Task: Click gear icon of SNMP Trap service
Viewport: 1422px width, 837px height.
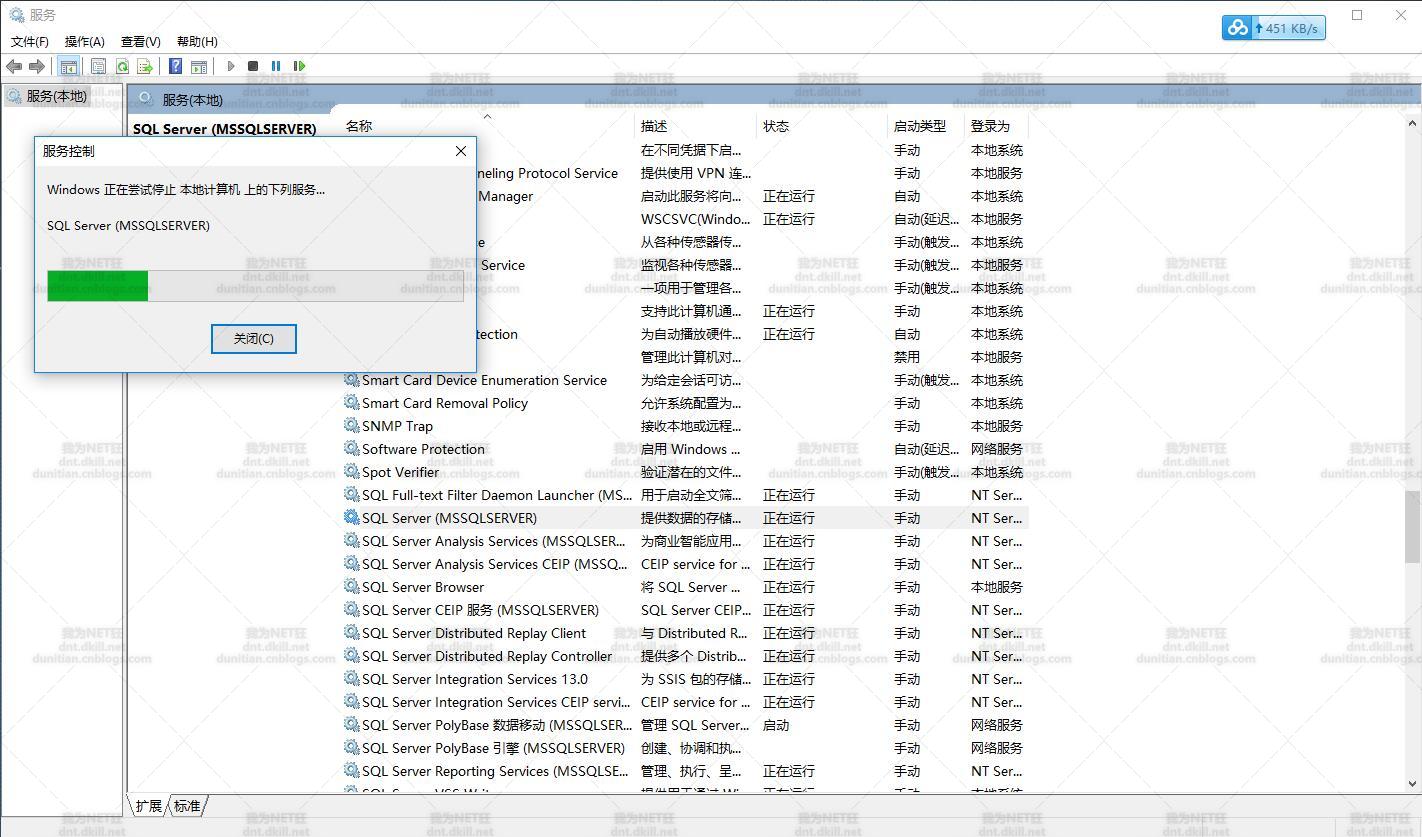Action: (351, 426)
